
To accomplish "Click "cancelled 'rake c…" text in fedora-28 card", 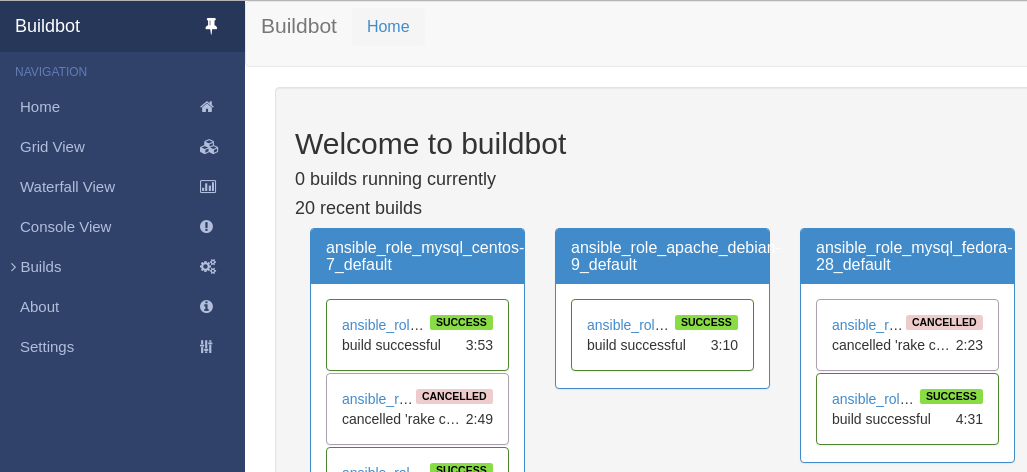I will coord(890,345).
